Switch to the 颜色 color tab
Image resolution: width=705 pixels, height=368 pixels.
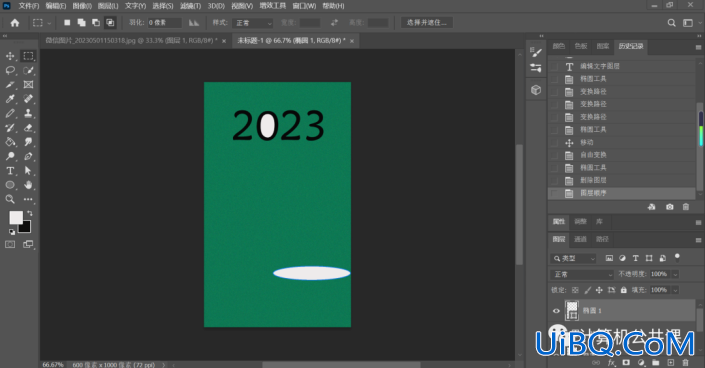[558, 46]
